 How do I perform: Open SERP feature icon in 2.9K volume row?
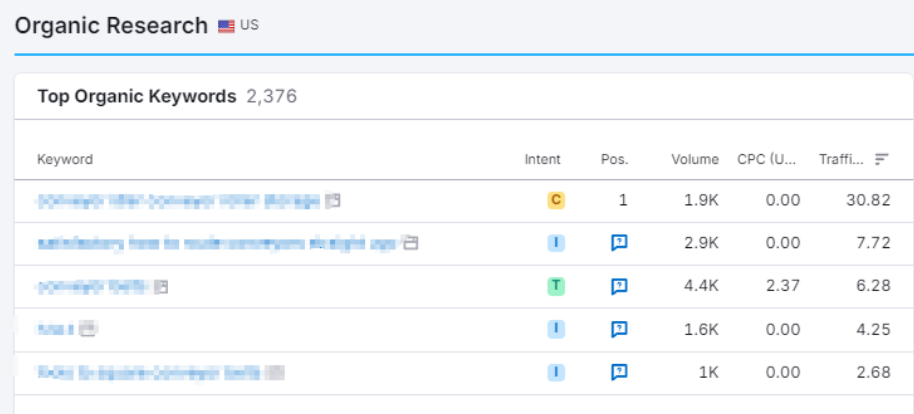tap(619, 243)
